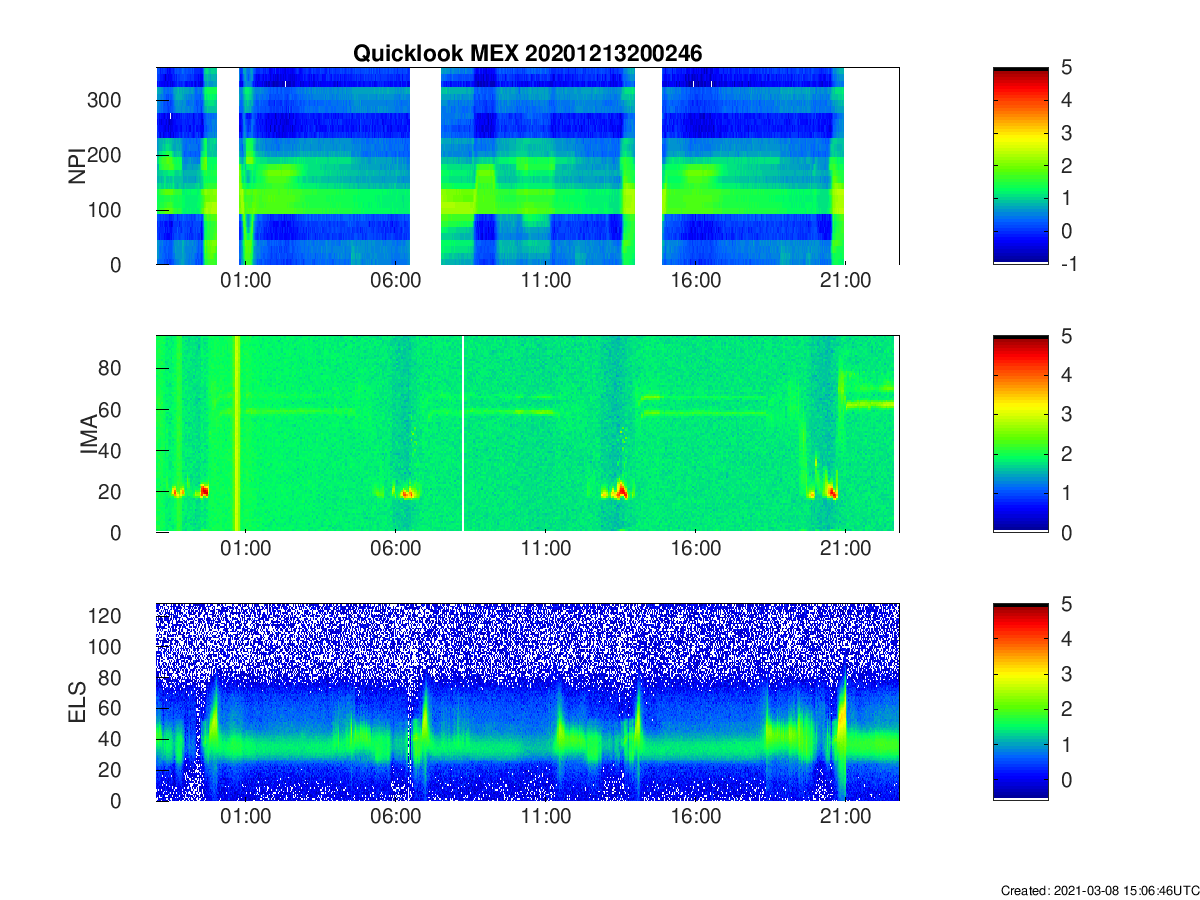1200x900 pixels.
Task: Click the 11:00 tick label of the NPI plot
Action: pos(546,281)
